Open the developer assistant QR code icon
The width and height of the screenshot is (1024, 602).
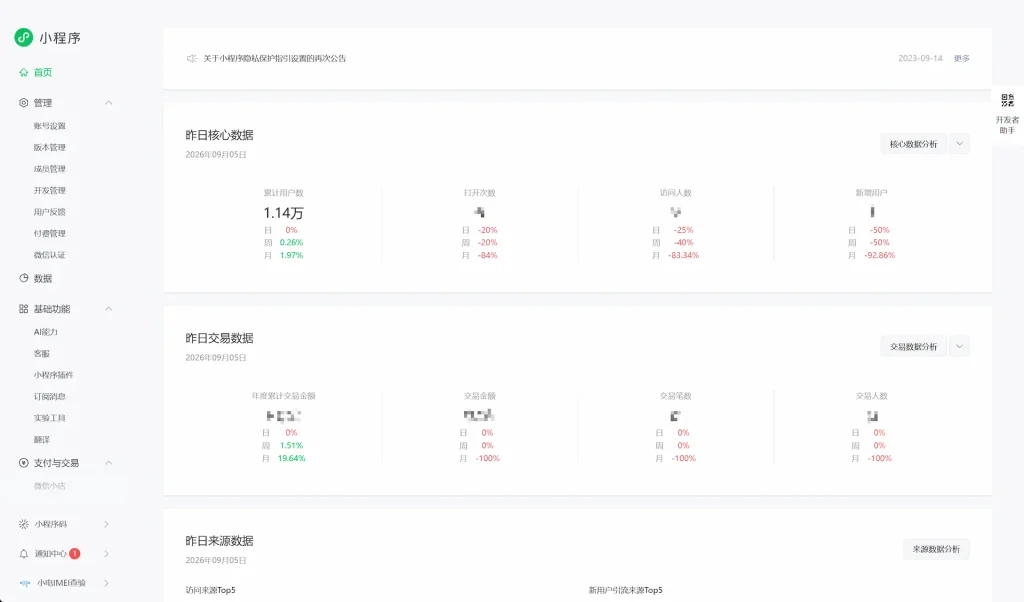[1007, 101]
